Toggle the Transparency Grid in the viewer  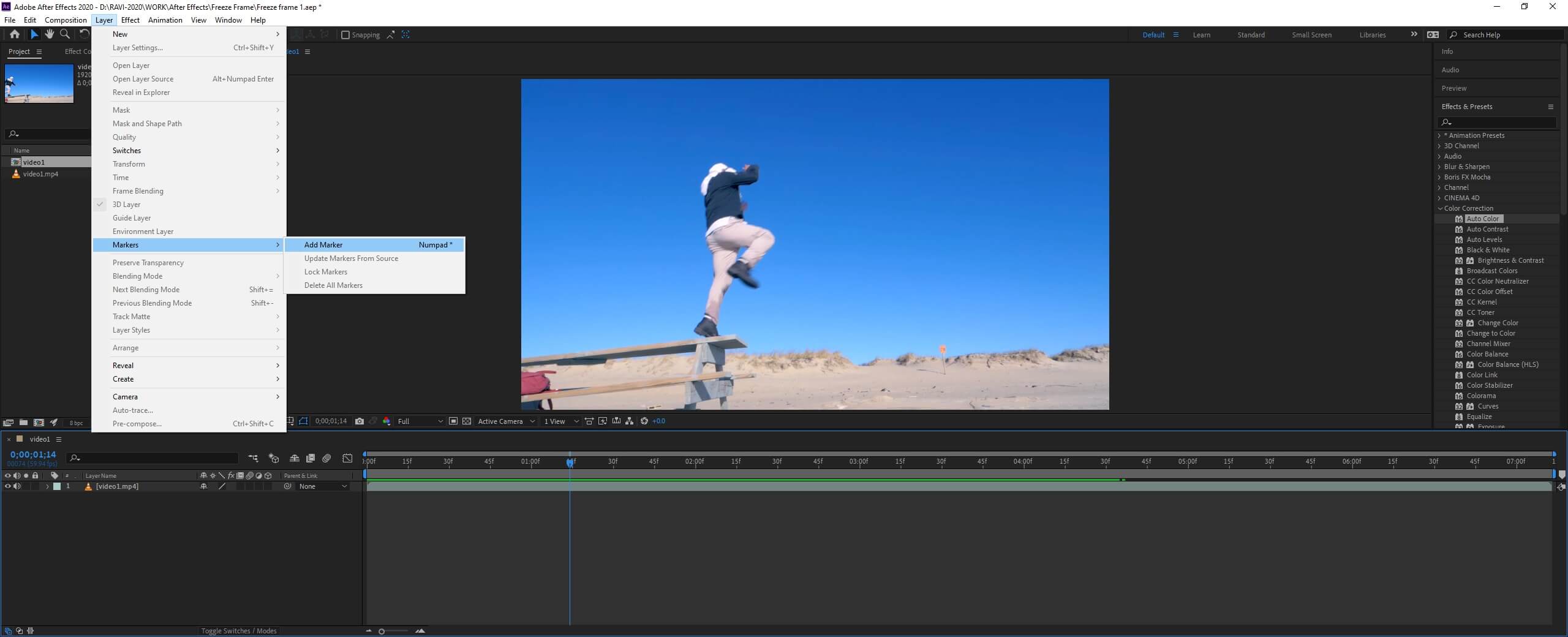click(x=466, y=421)
